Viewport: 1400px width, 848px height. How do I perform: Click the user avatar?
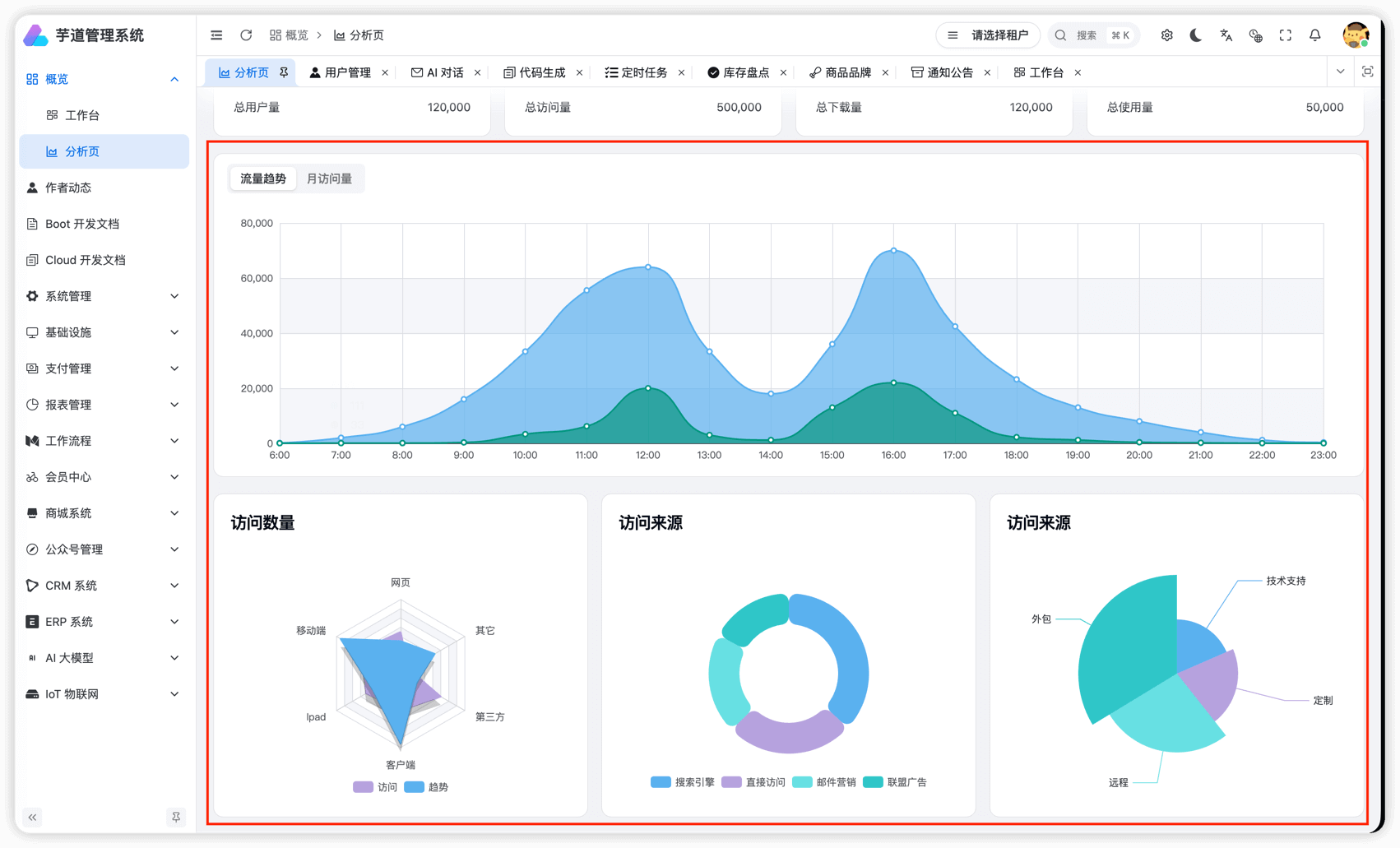click(1355, 35)
